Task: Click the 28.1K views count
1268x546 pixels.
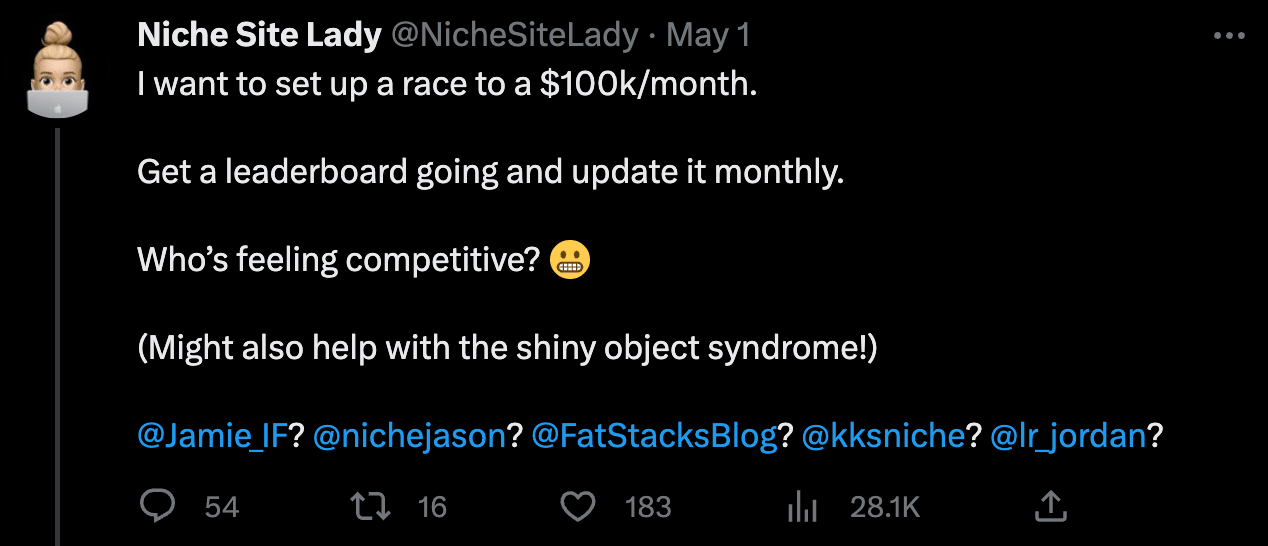Action: pyautogui.click(x=885, y=508)
